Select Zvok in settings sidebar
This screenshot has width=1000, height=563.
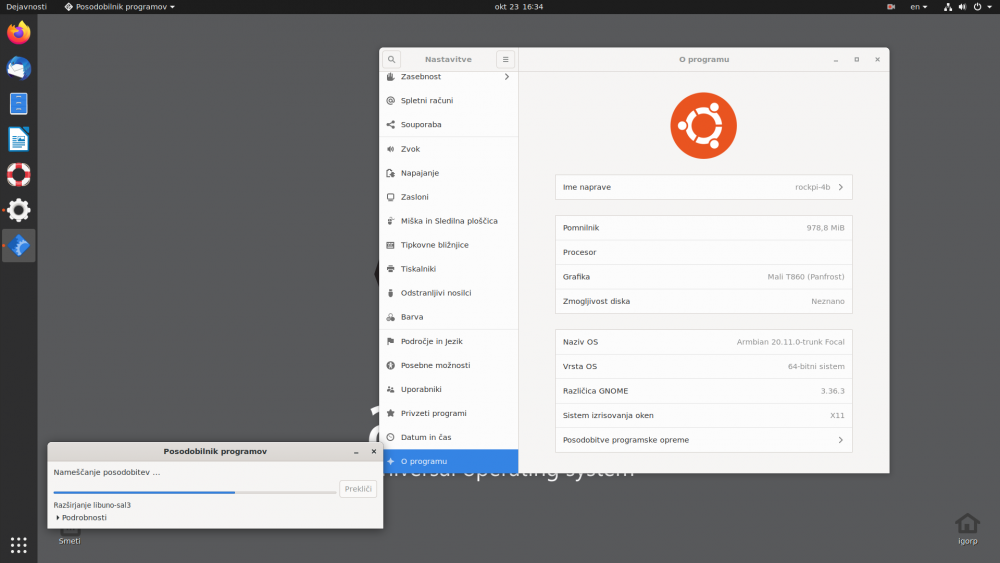tap(411, 149)
